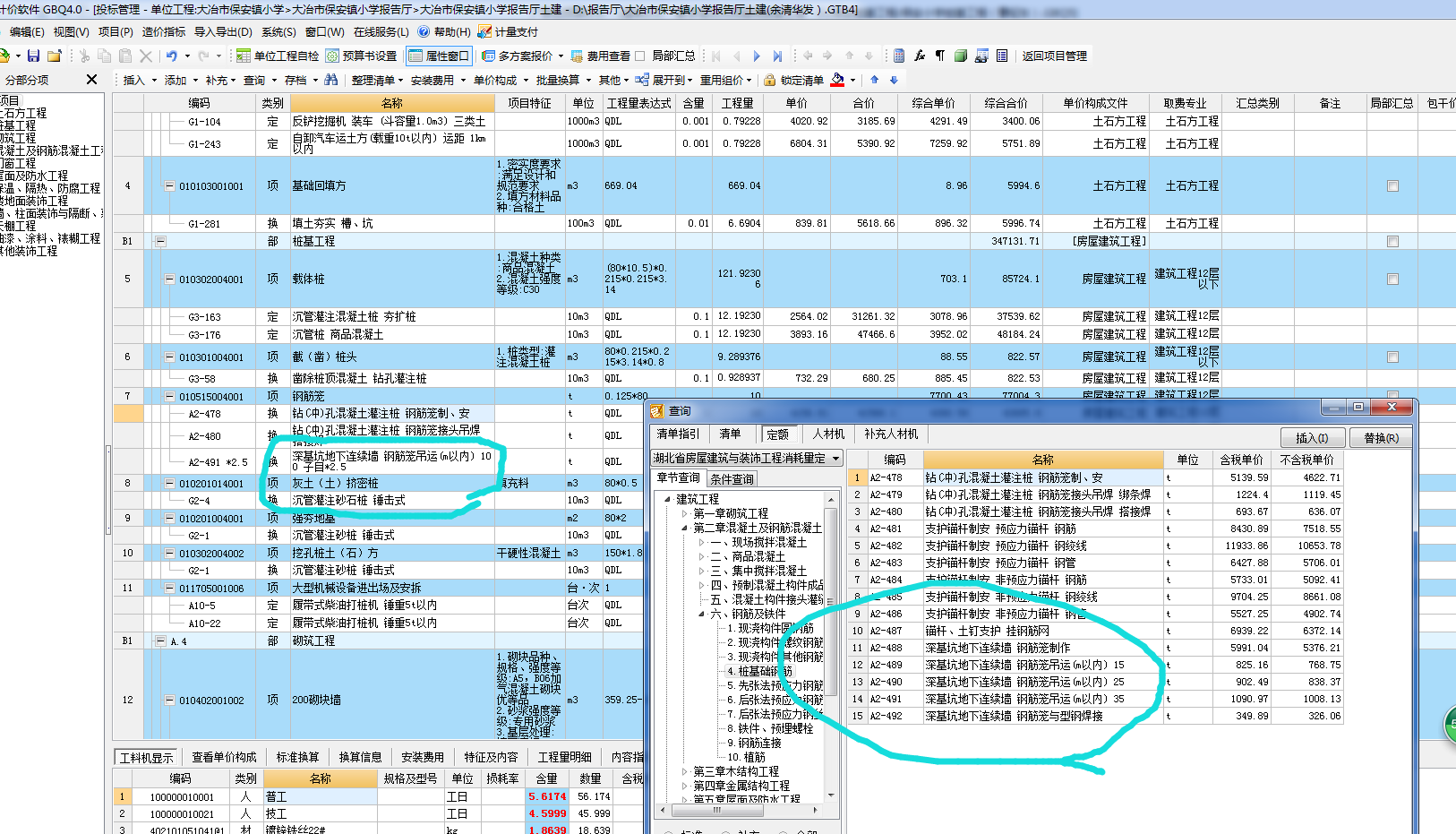Click the 锁定清单 lock icon

tap(769, 80)
